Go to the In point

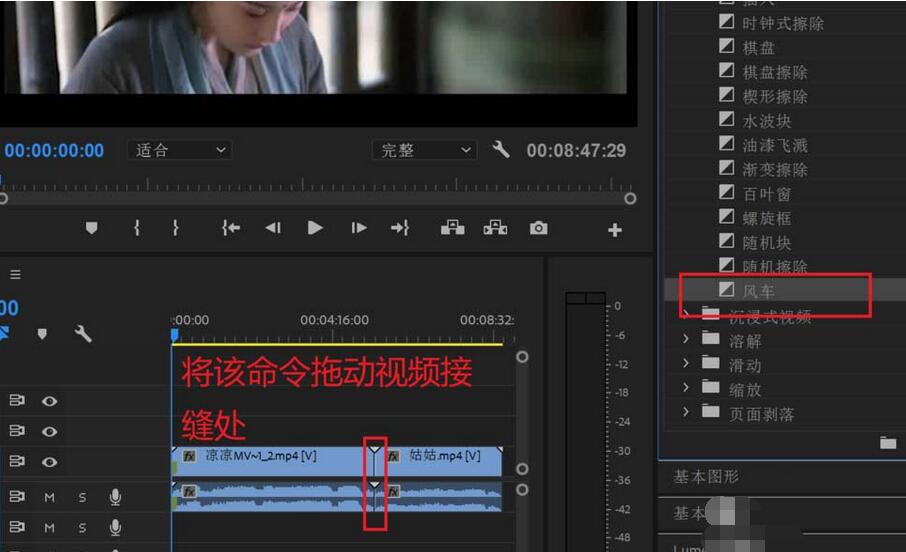coord(231,228)
